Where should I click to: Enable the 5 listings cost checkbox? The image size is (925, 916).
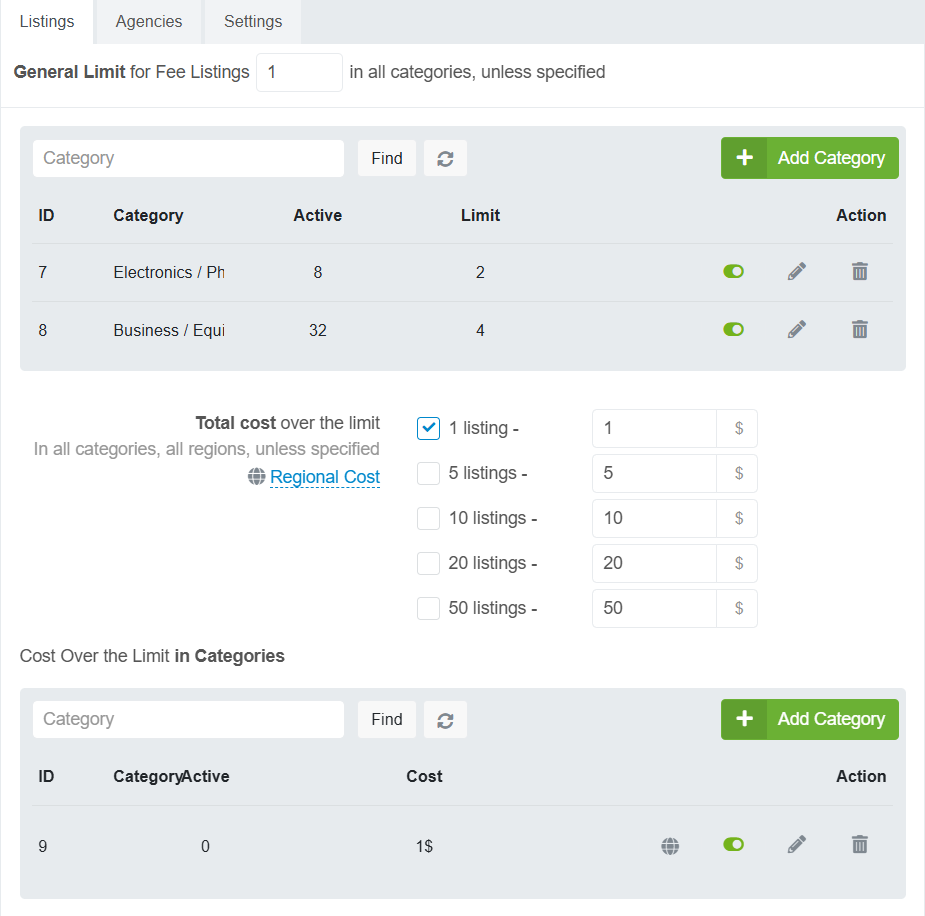point(428,473)
